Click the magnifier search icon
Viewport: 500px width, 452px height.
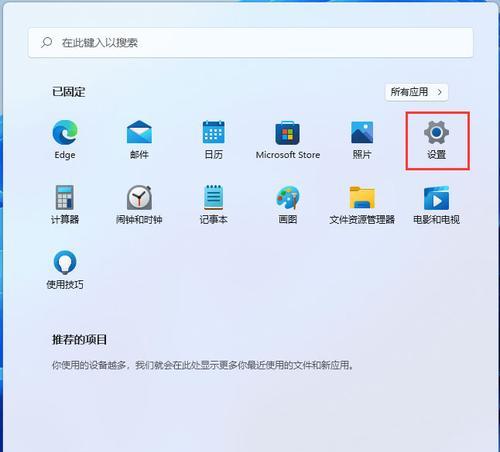(x=46, y=42)
